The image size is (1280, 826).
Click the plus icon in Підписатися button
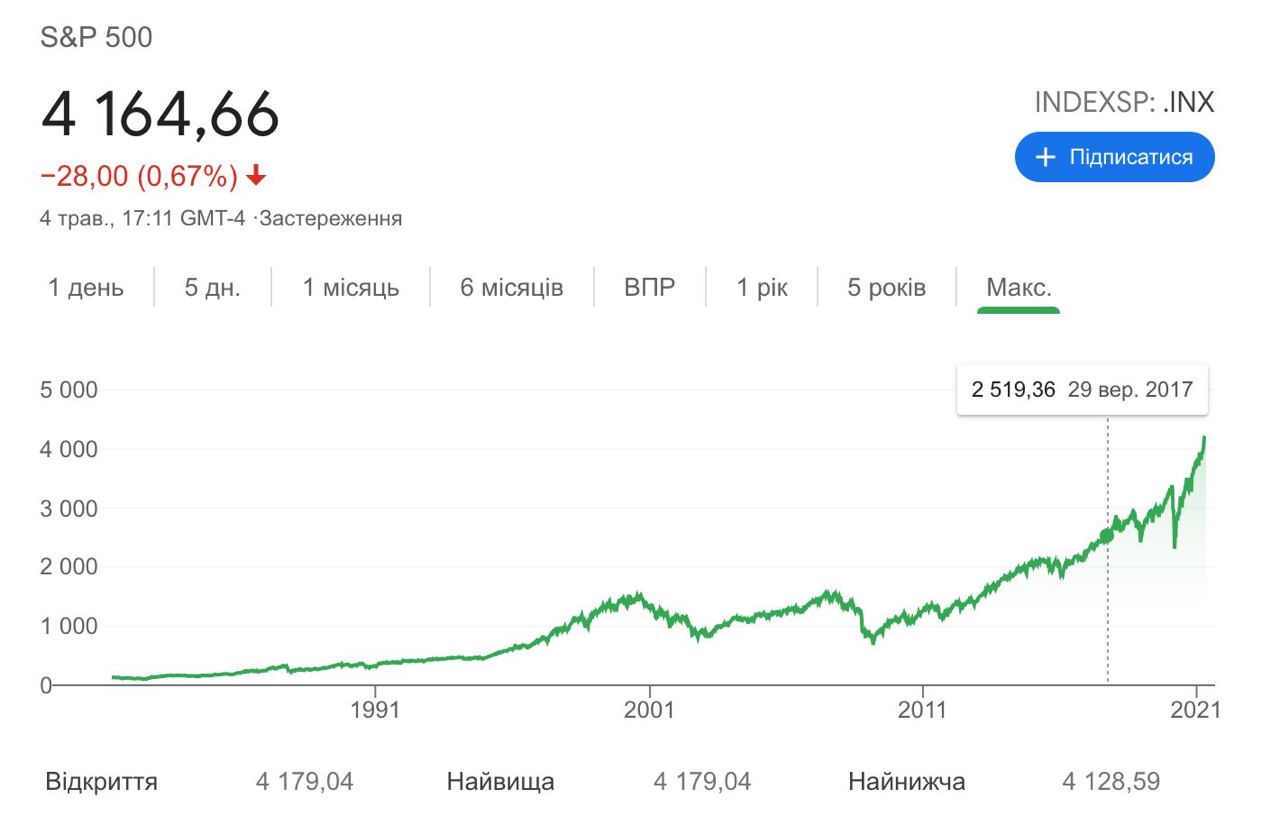point(1045,158)
